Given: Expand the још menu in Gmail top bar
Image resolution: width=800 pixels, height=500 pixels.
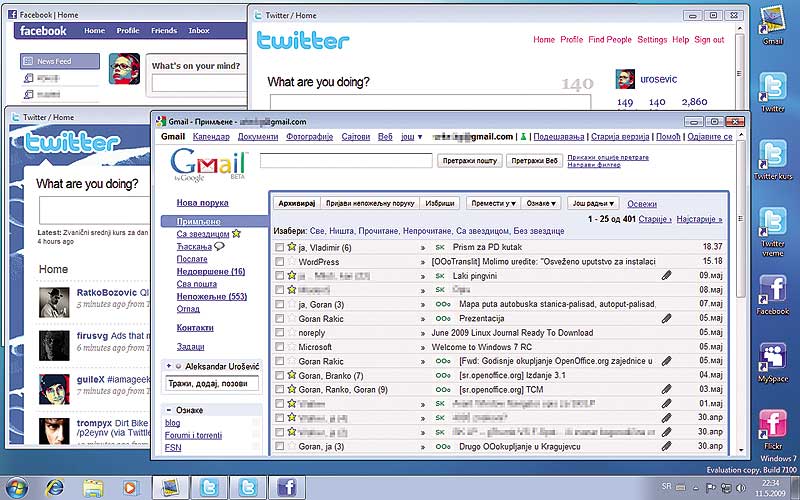Looking at the screenshot, I should coord(412,137).
